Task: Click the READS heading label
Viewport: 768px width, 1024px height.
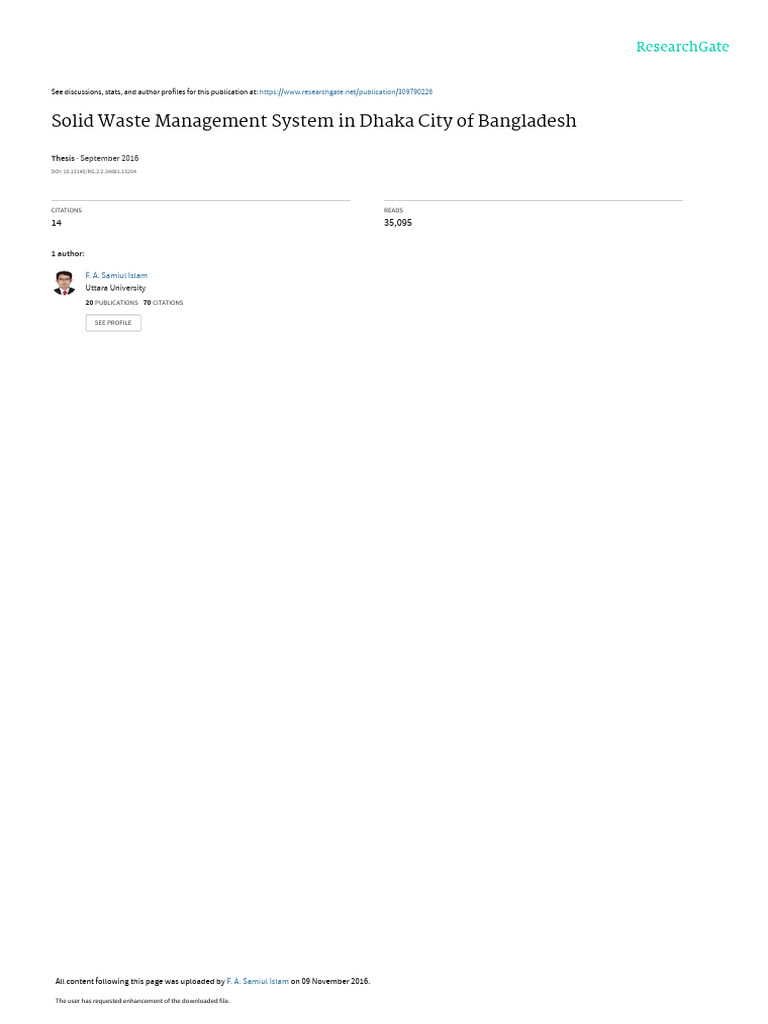Action: click(393, 210)
